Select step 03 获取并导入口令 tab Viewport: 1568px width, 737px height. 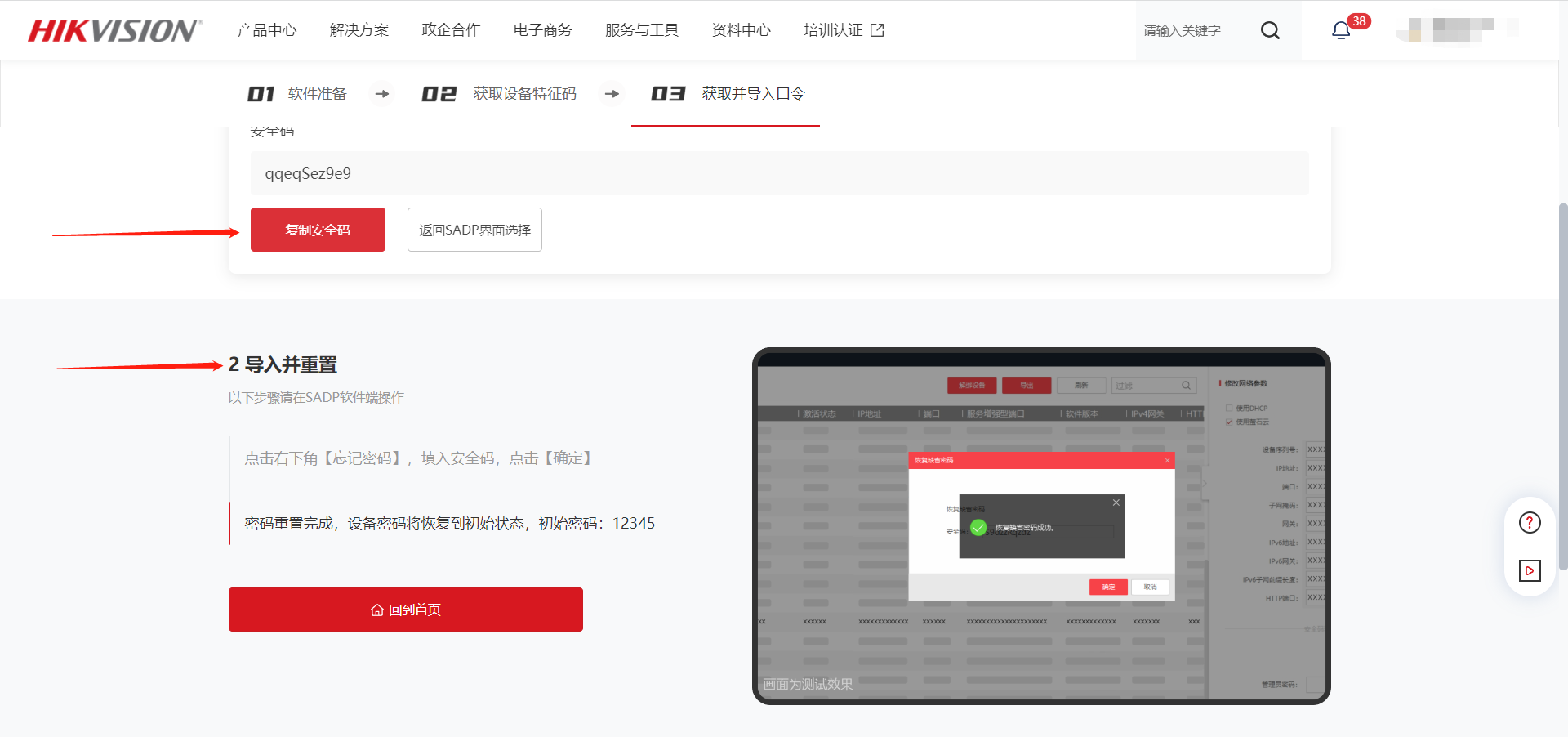pos(727,94)
